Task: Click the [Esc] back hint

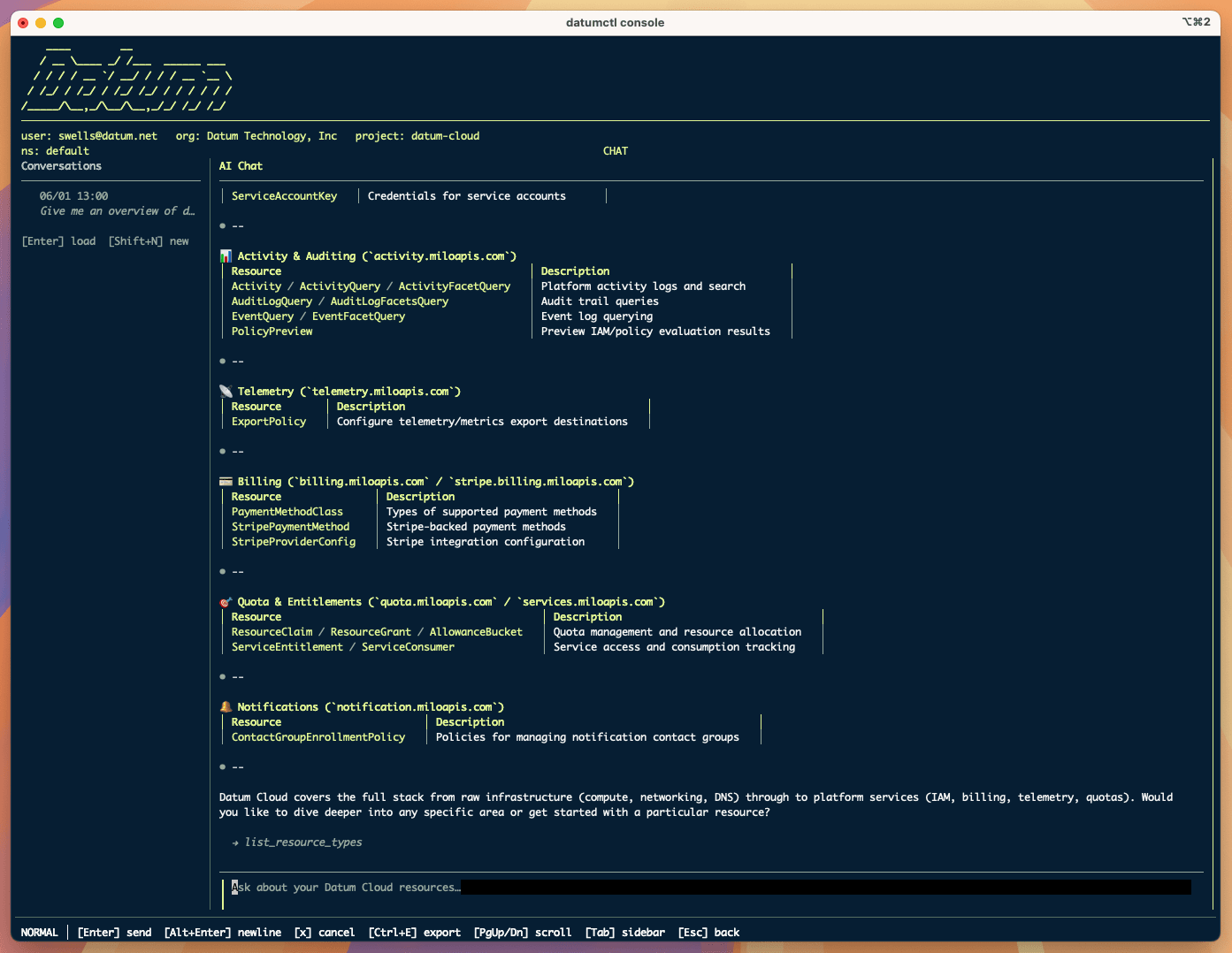Action: click(x=708, y=933)
